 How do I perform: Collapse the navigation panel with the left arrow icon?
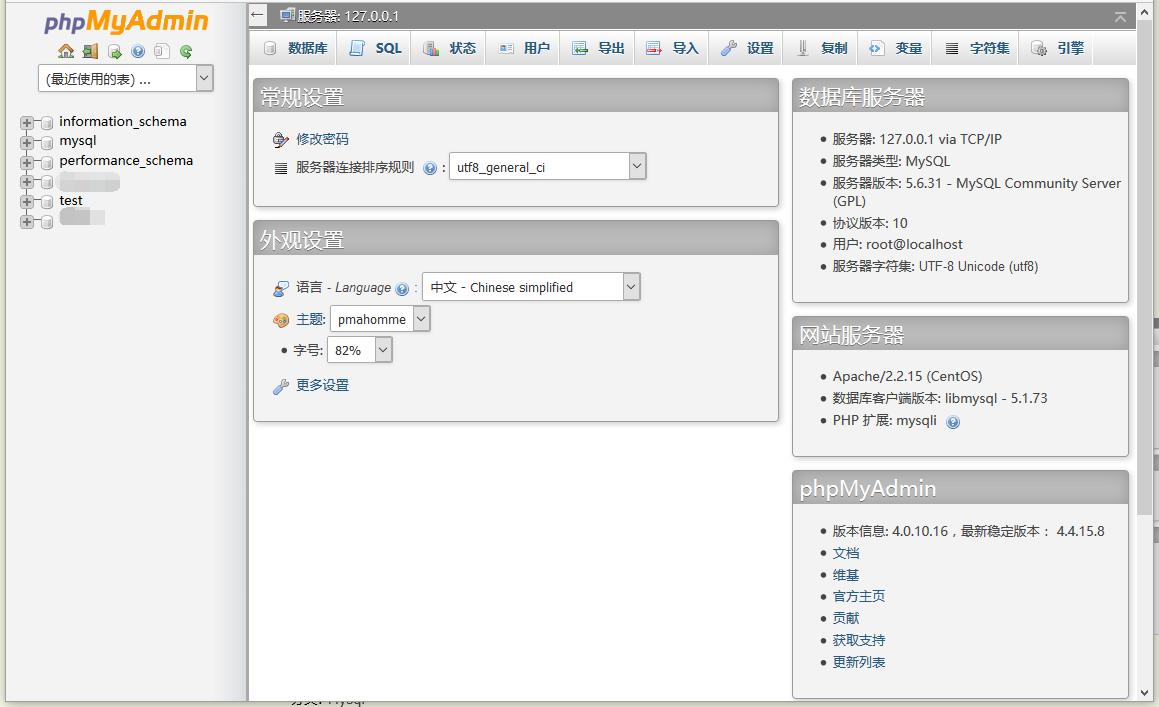(257, 15)
